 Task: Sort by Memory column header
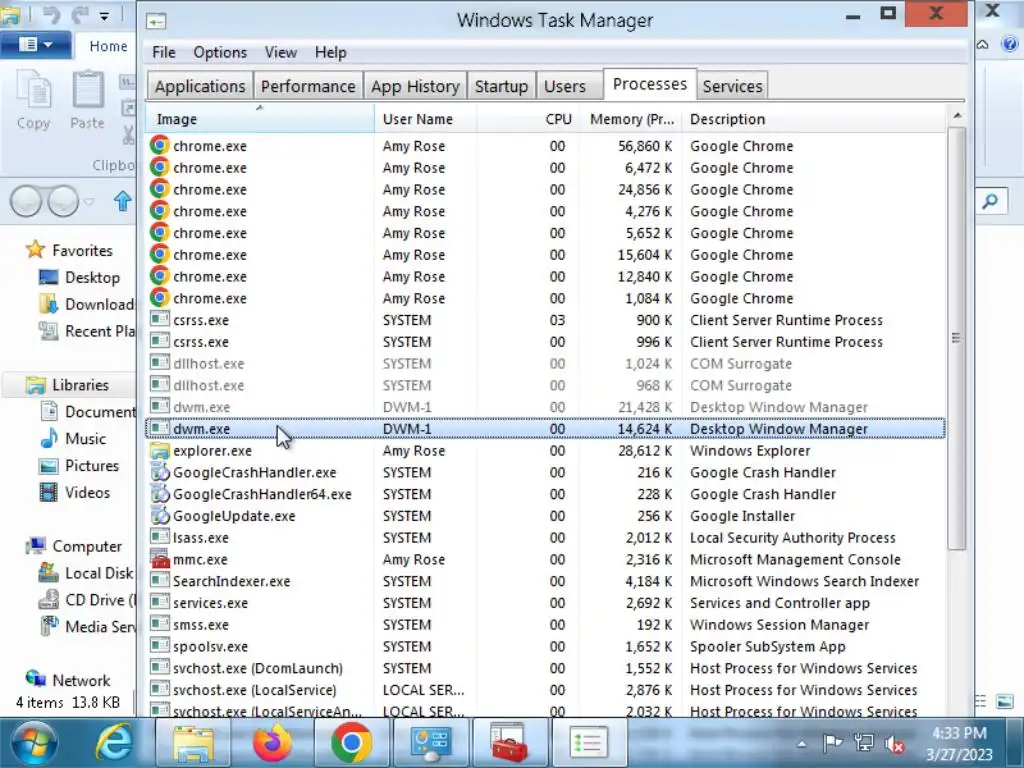[x=631, y=119]
